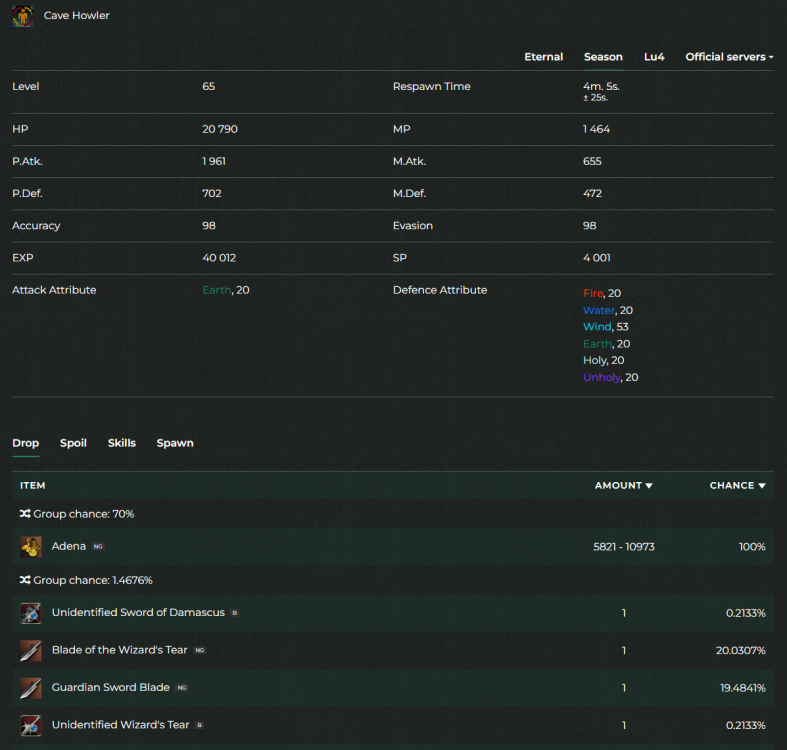Click the Adena coin icon
787x750 pixels.
[31, 547]
